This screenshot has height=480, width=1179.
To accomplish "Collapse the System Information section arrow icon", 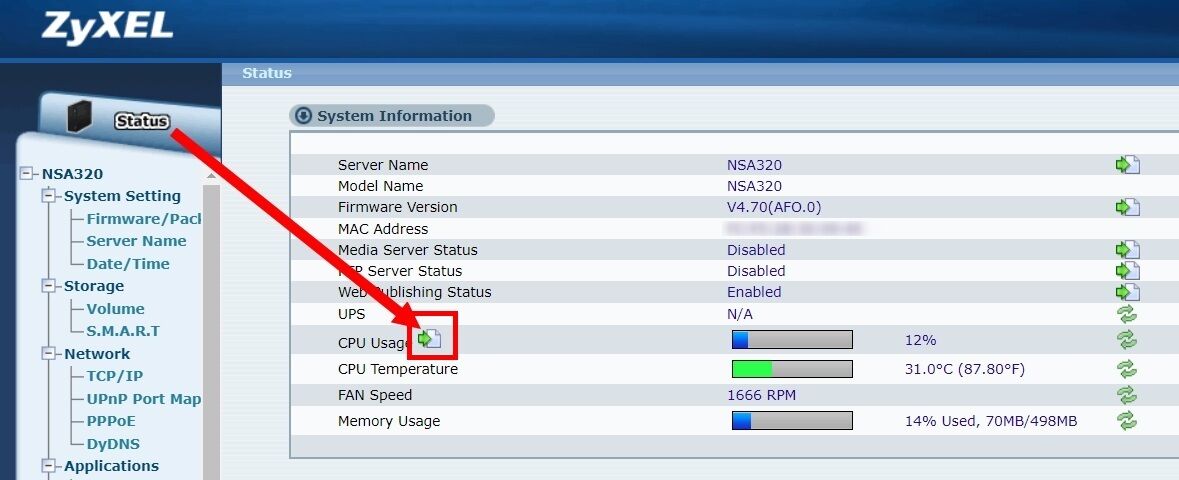I will [x=304, y=116].
